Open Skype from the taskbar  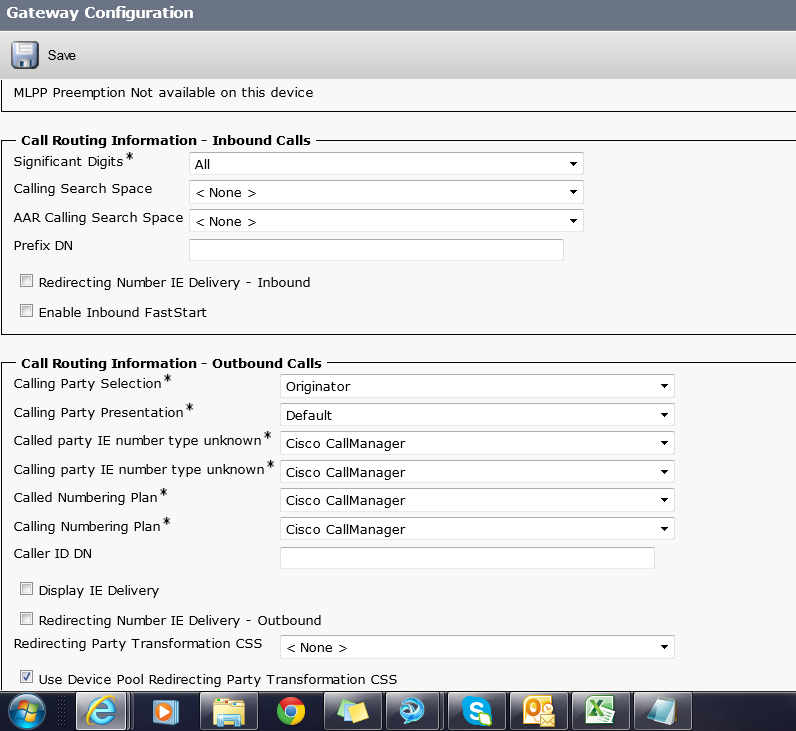pyautogui.click(x=477, y=711)
